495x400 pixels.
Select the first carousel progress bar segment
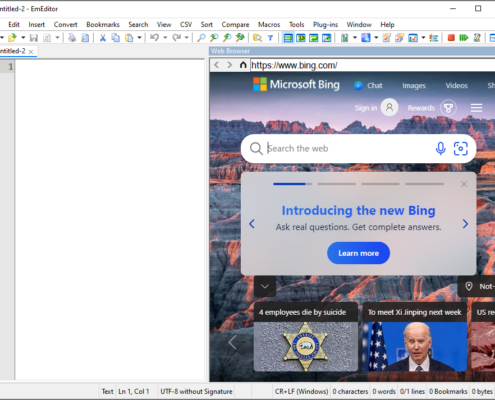coord(292,184)
